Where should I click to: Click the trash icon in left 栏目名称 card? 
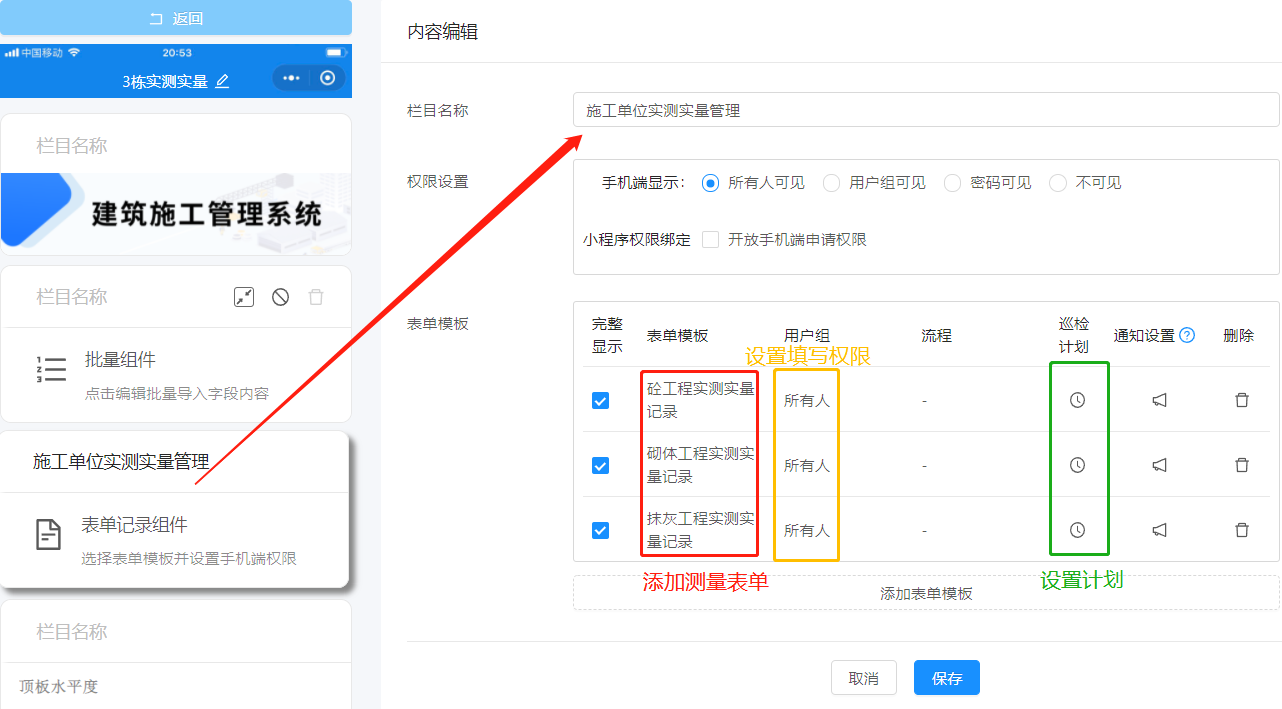tap(316, 297)
